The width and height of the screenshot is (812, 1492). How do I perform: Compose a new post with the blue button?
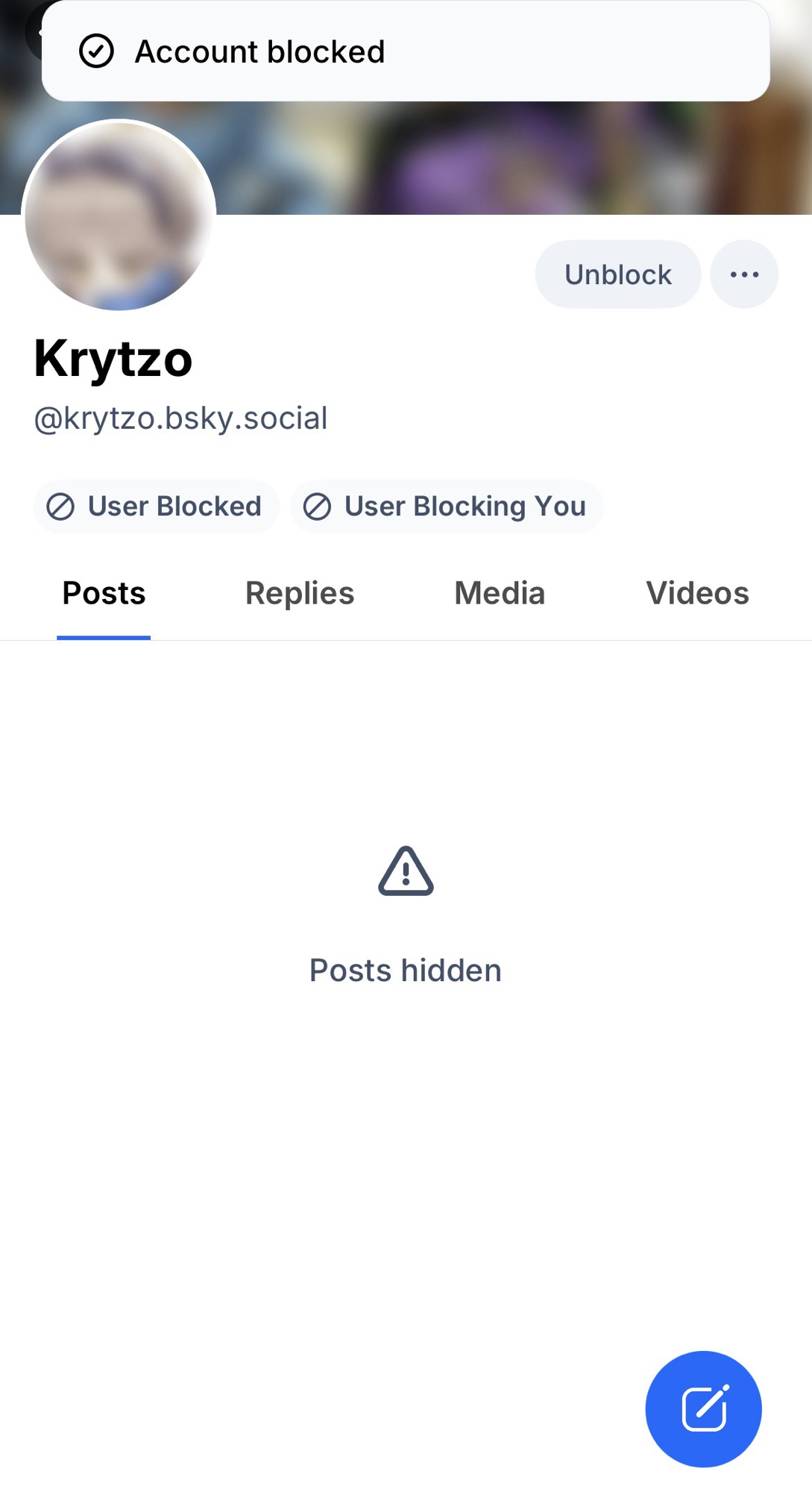click(x=703, y=1408)
